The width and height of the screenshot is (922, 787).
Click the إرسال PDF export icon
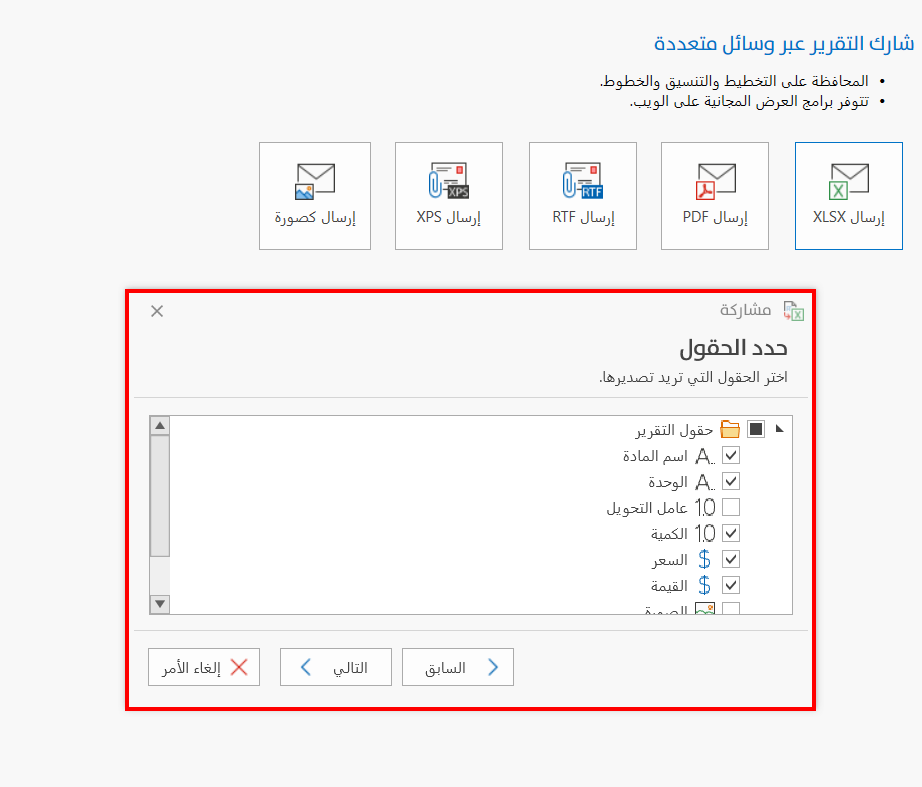(x=714, y=183)
